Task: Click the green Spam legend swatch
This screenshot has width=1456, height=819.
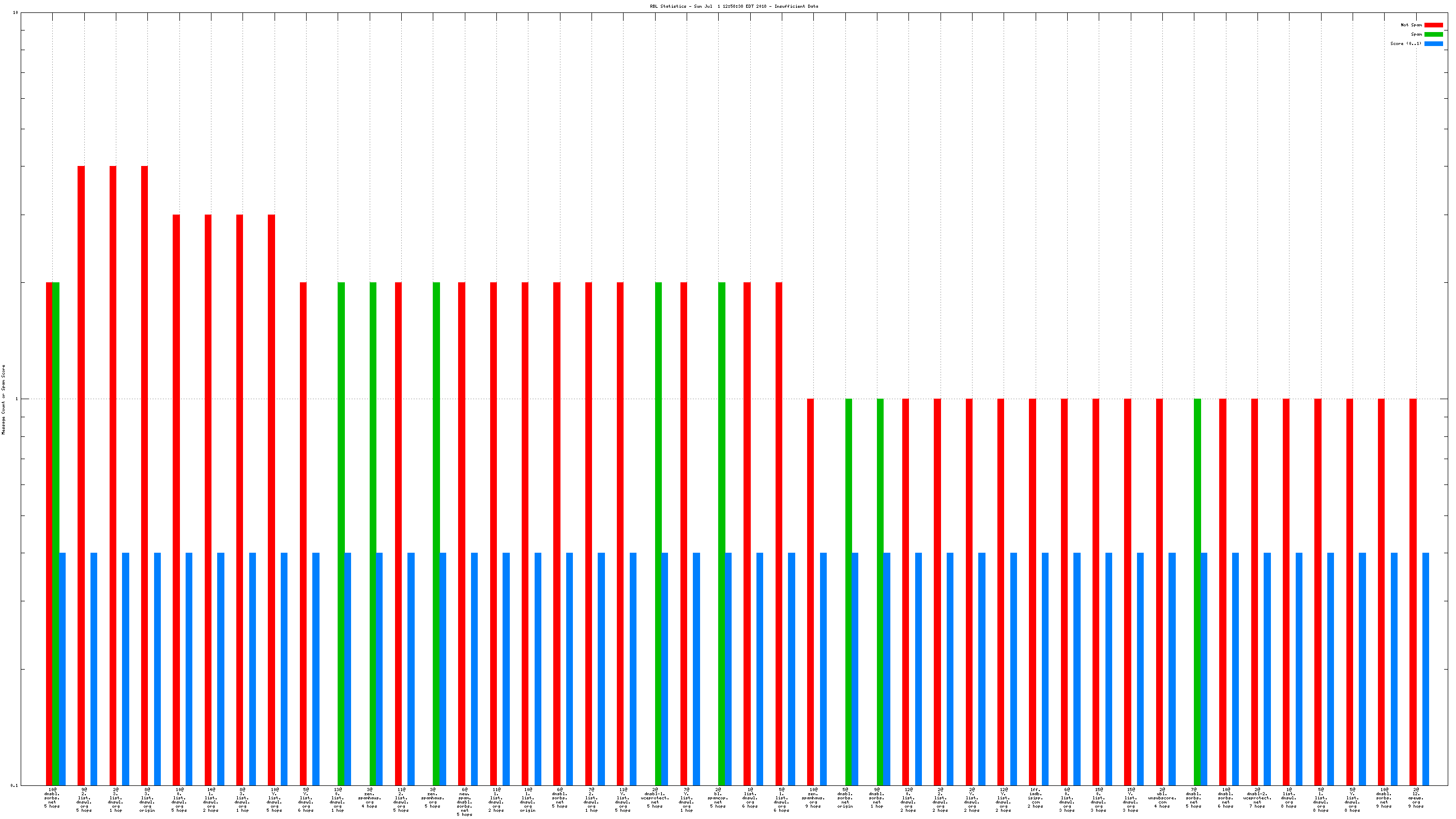Action: point(1433,35)
